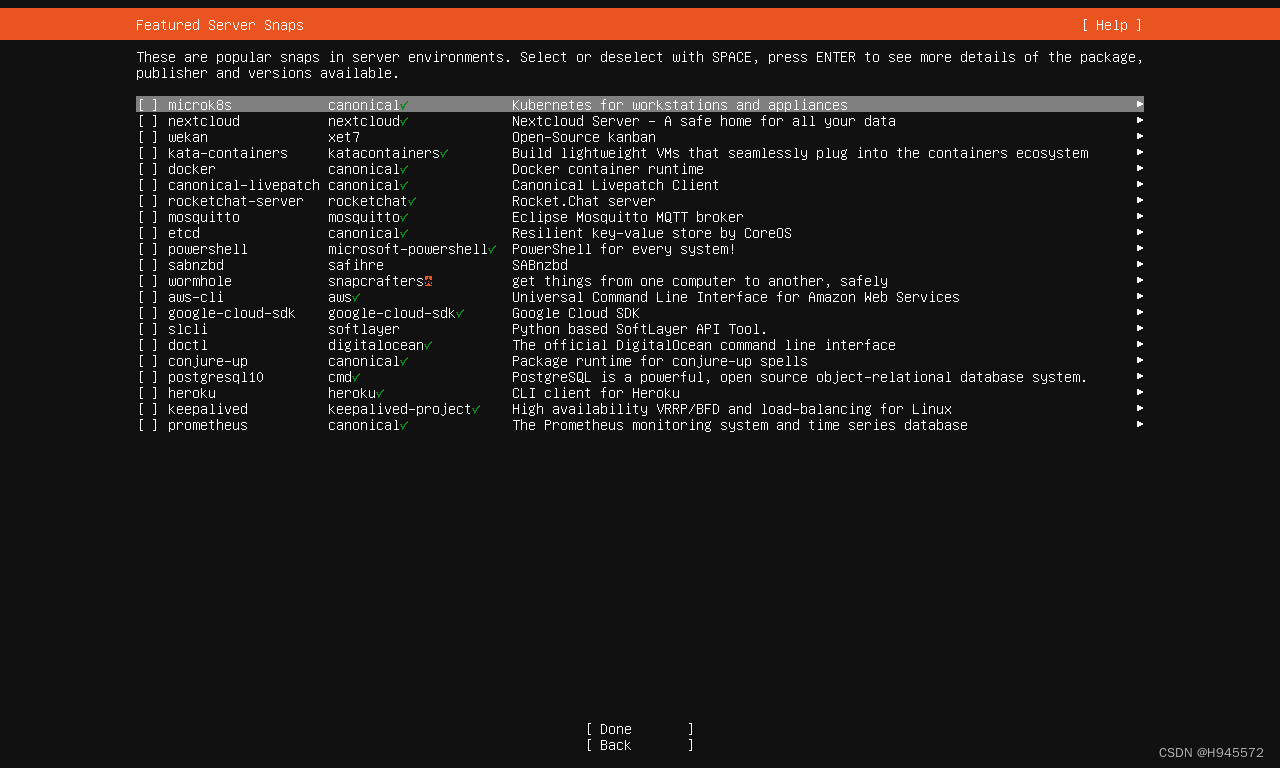Click the 'wormhole' snap name
Viewport: 1280px width, 768px height.
200,281
